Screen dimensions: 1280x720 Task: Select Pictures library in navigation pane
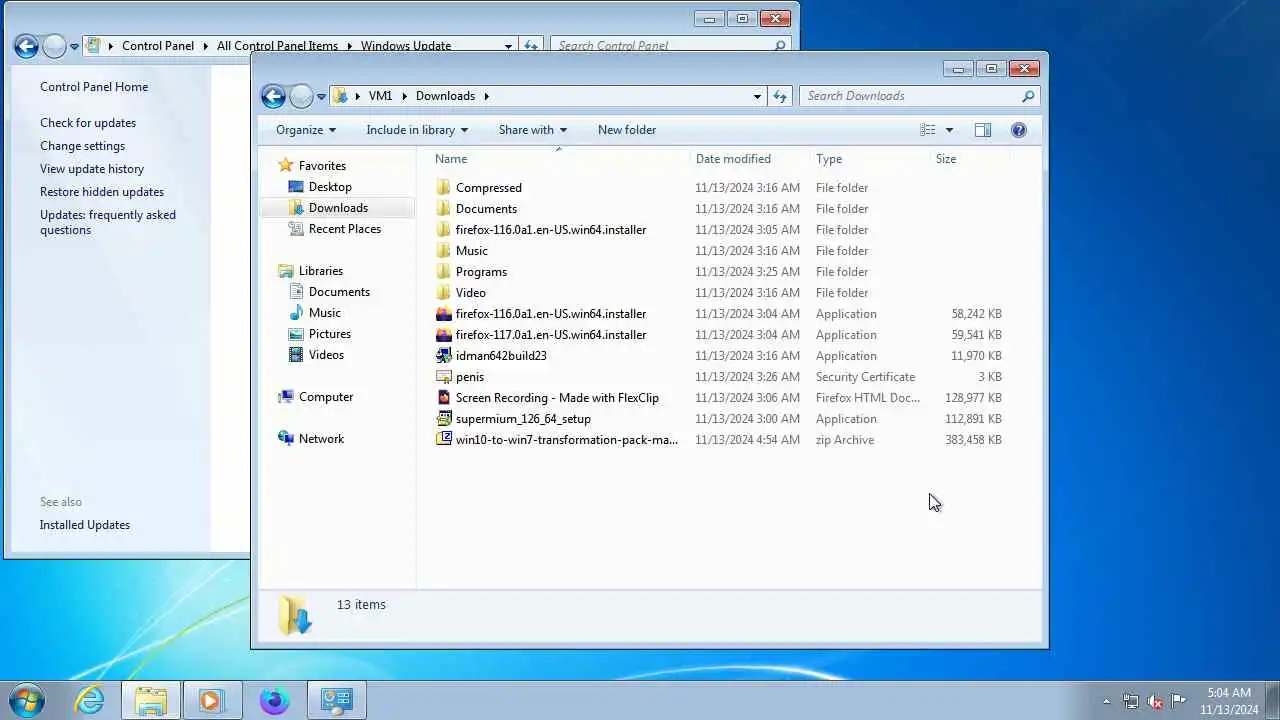coord(329,334)
